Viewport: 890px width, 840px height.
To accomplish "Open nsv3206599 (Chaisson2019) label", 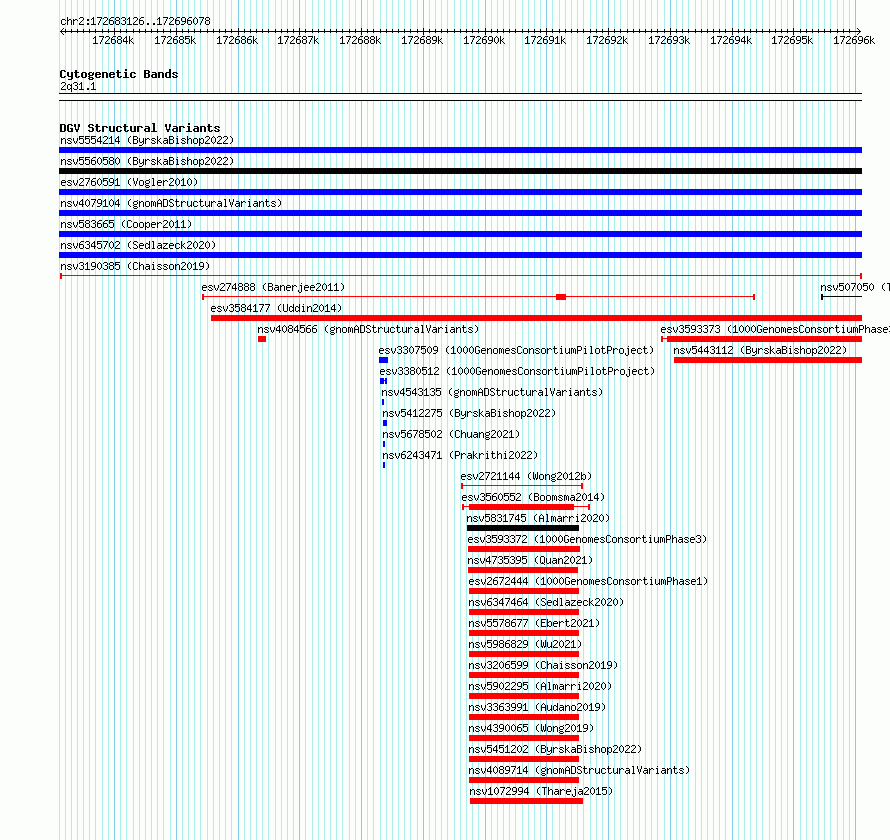I will click(543, 665).
